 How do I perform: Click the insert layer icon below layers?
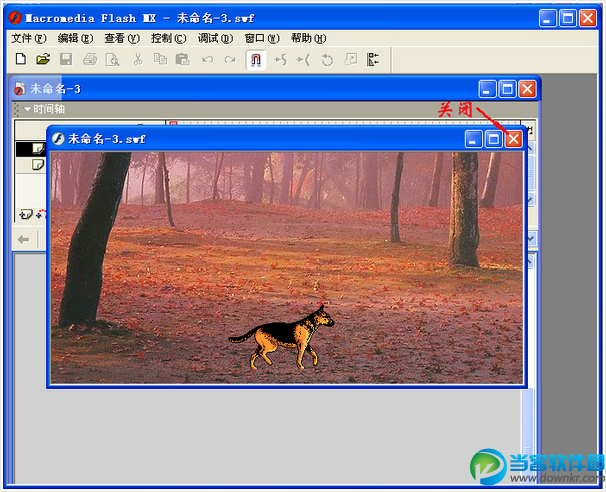26,214
